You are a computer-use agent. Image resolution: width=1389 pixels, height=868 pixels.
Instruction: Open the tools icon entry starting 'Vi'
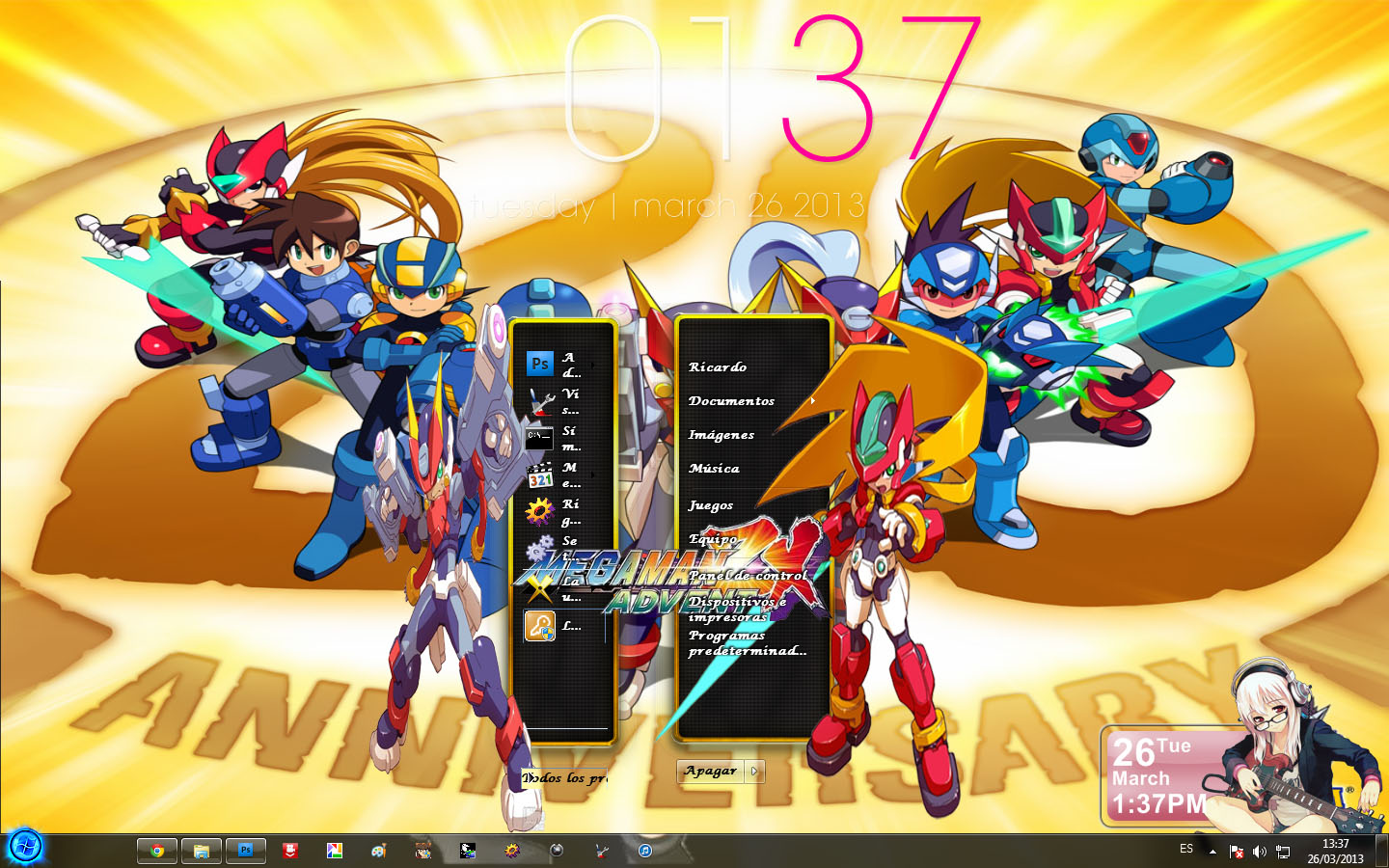coord(540,401)
